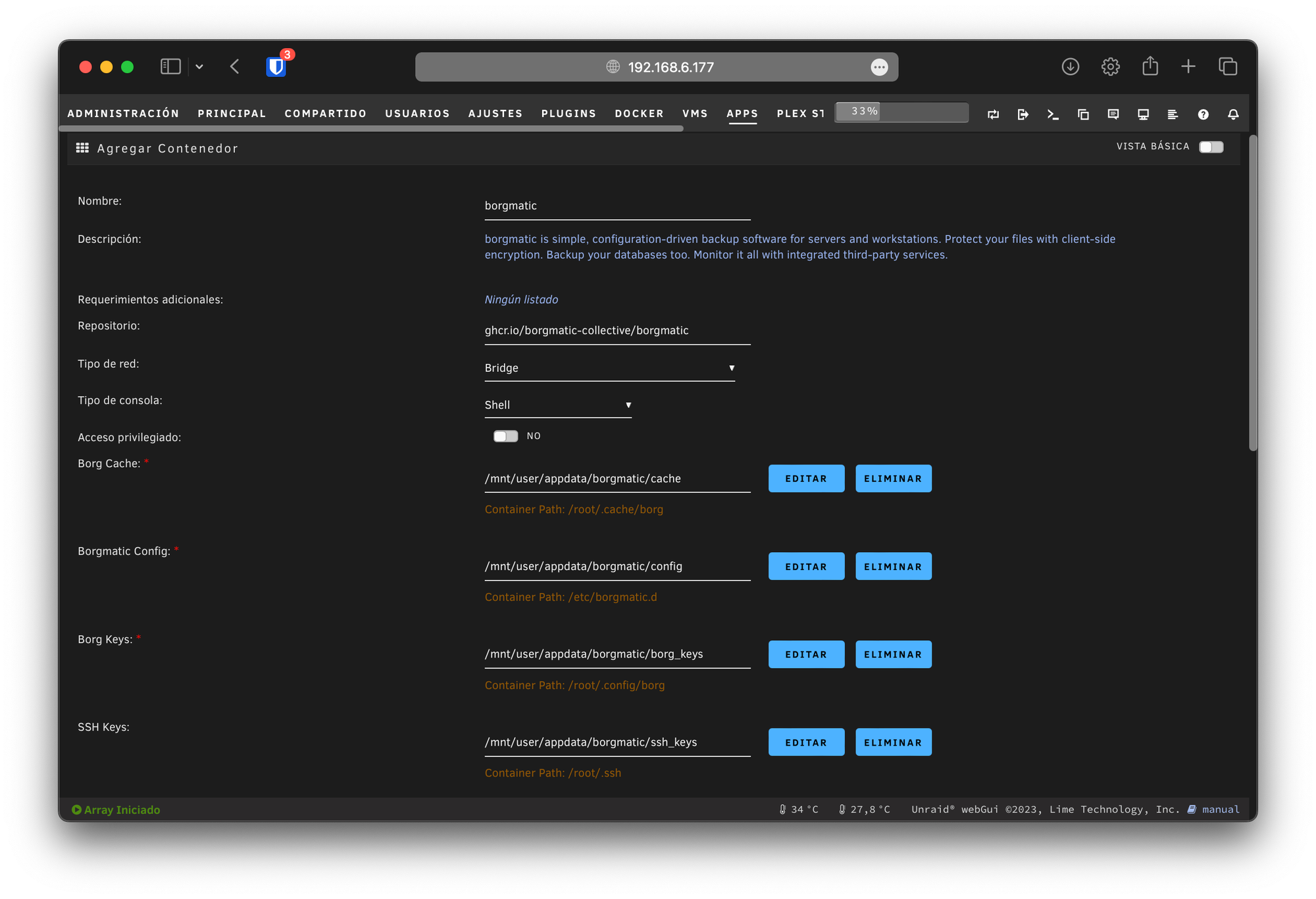
Task: Open the Tipo de consola Shell dropdown
Action: point(558,405)
